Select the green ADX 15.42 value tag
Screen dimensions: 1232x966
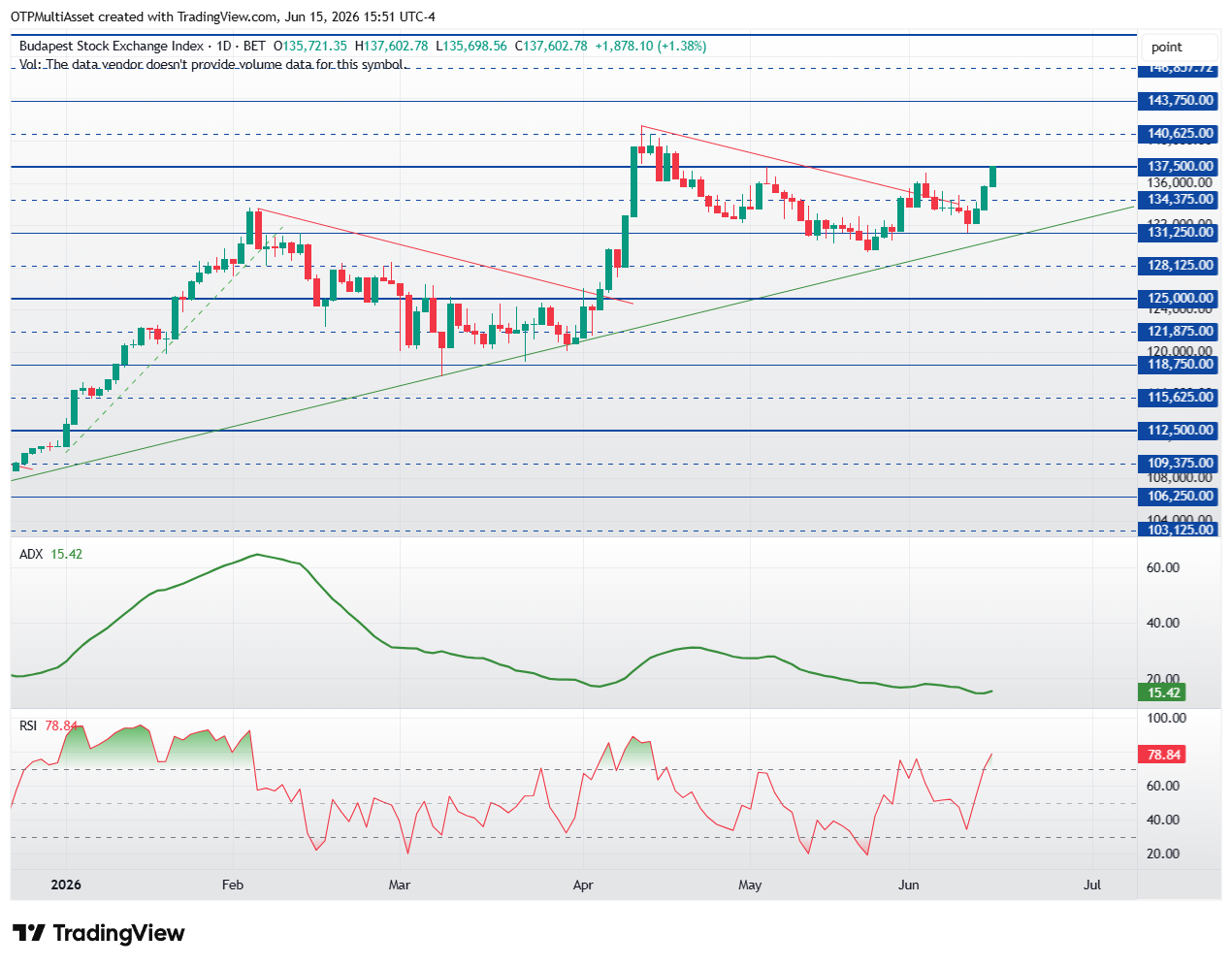coord(1163,692)
